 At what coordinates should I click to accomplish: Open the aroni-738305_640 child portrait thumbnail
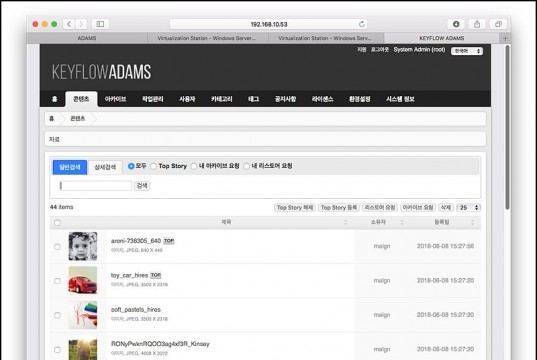coord(83,246)
